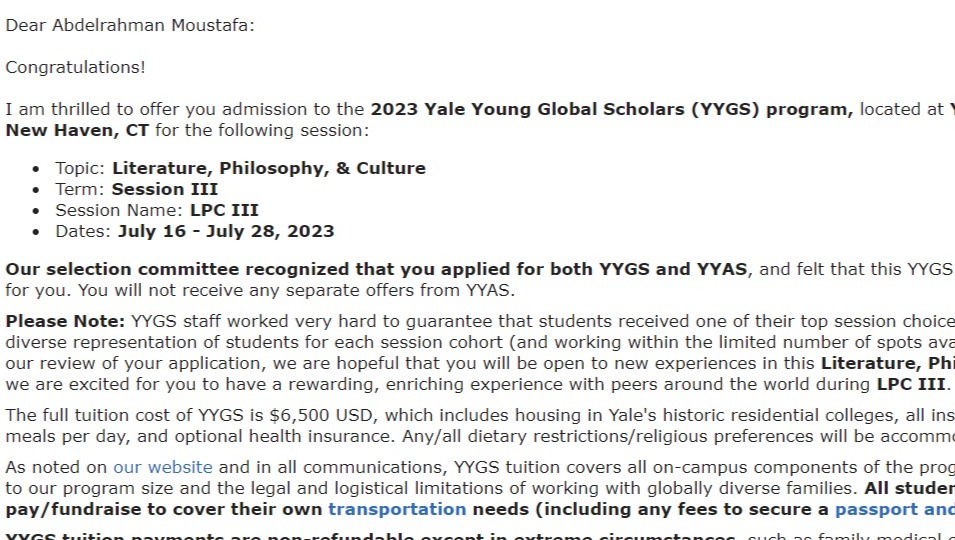Click the "Dear Abdelrahman Moustafa" greeting

click(130, 26)
